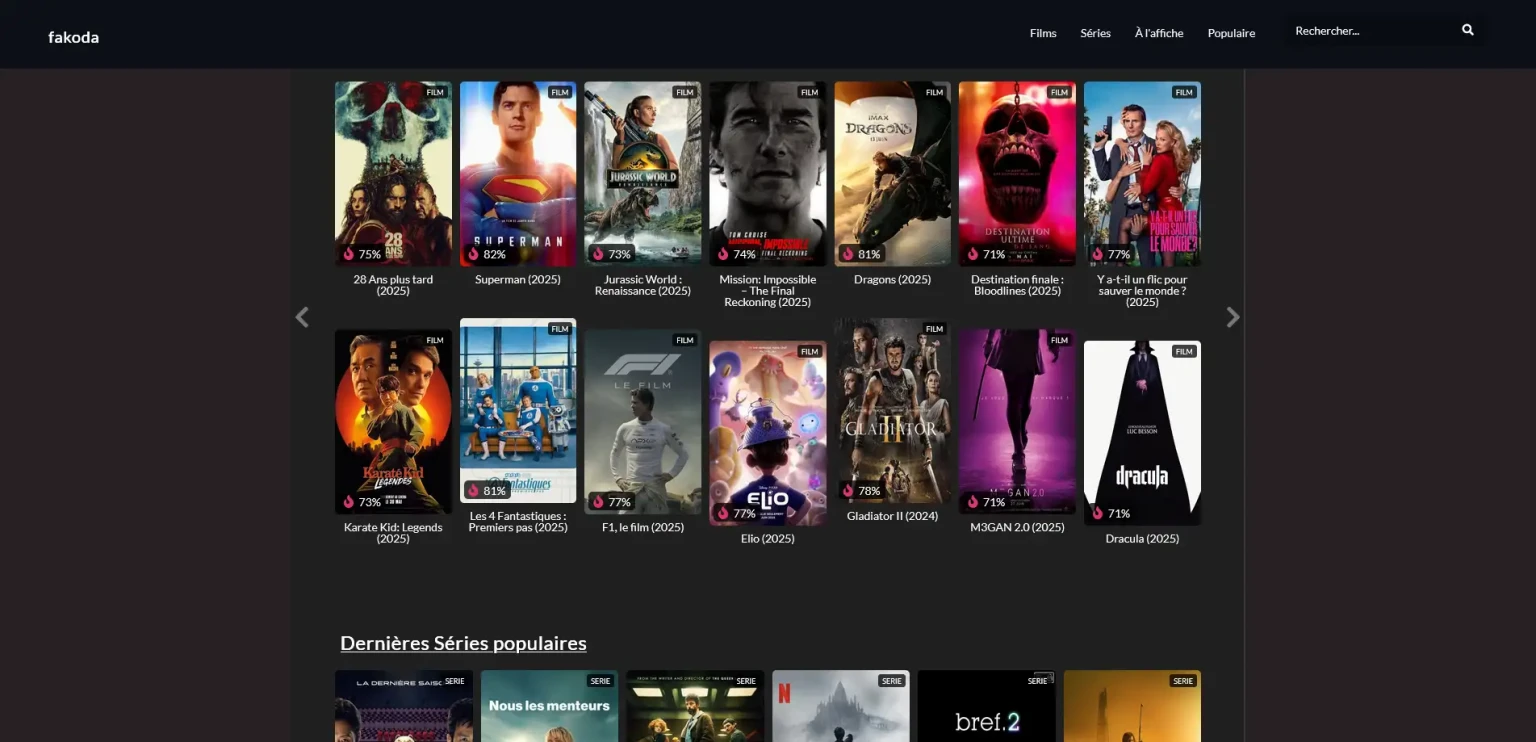Select the Karate Kid Legends poster

pyautogui.click(x=393, y=422)
